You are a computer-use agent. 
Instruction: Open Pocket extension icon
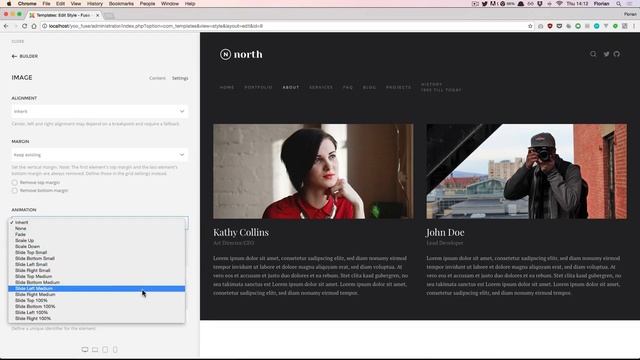tap(559, 26)
